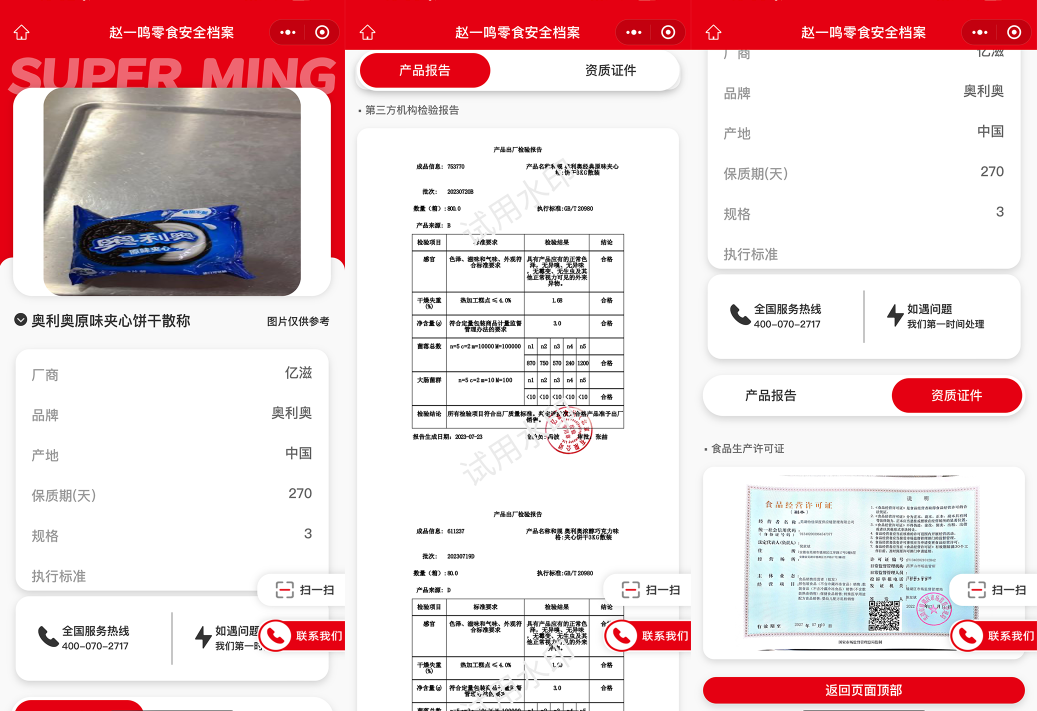Switch to the unselected 产品报告 tab in the rightmost panel
1037x711 pixels.
tap(771, 396)
